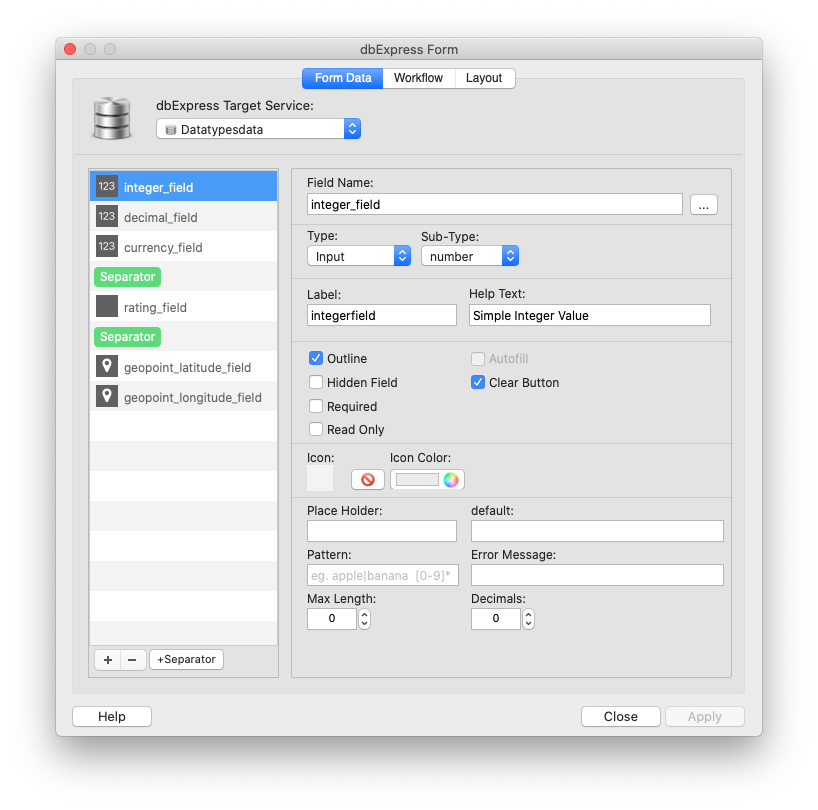Click the red clear icon button
The width and height of the screenshot is (818, 810).
point(367,480)
